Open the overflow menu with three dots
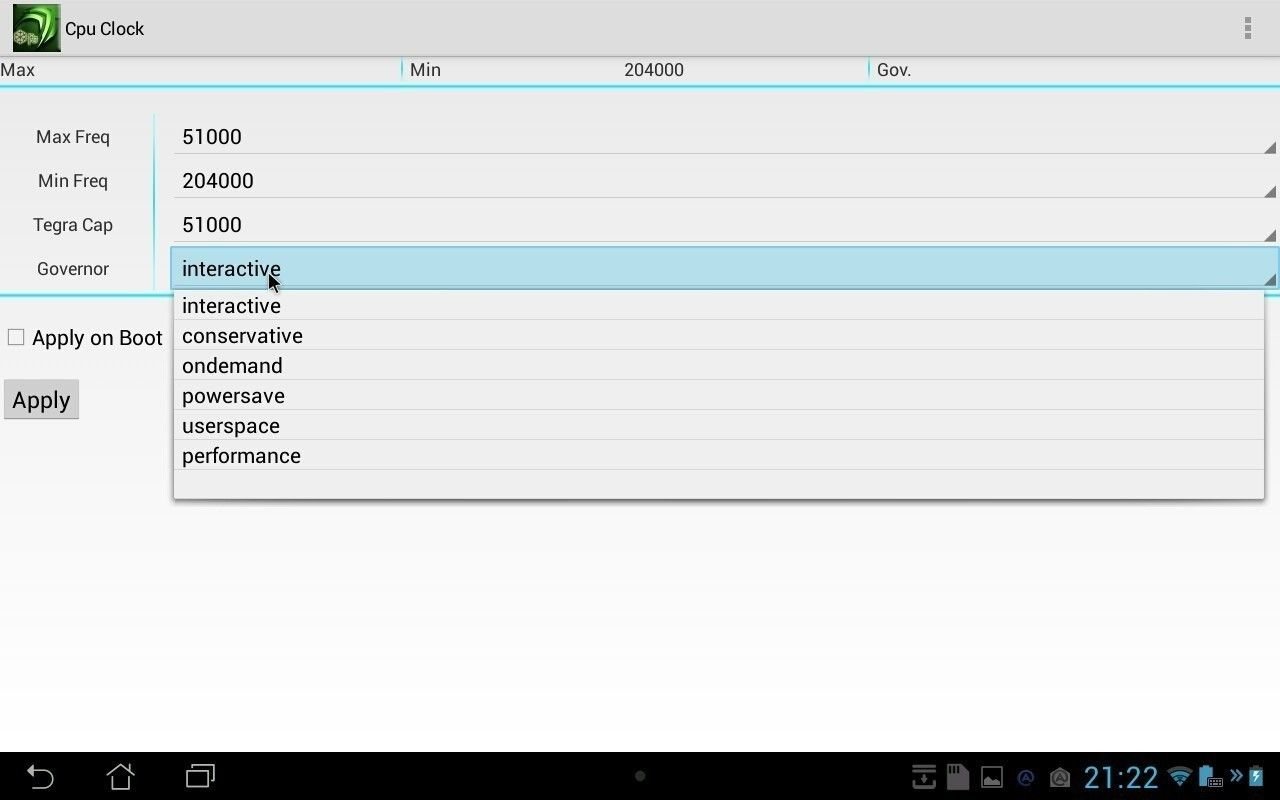Image resolution: width=1280 pixels, height=800 pixels. click(1247, 28)
